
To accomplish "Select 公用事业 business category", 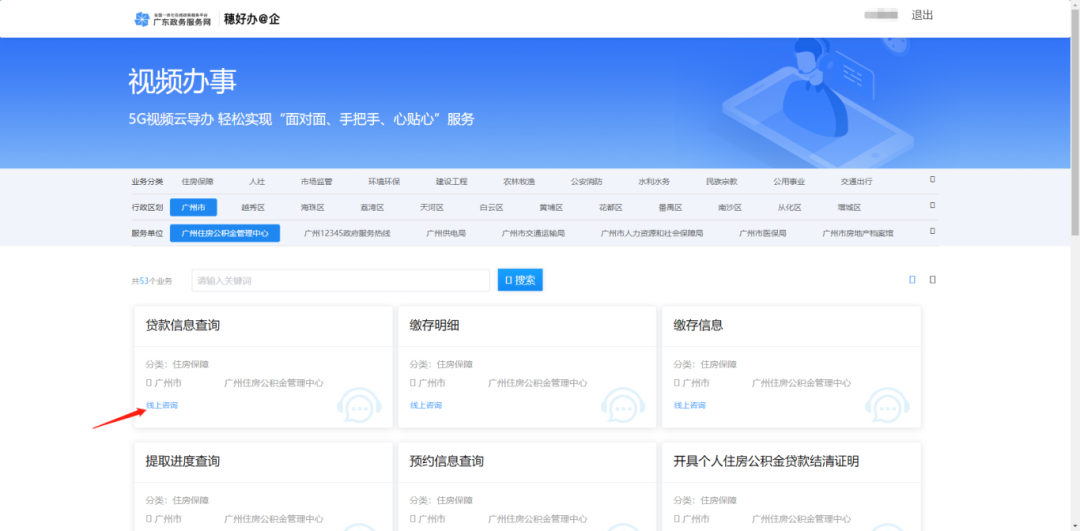I will click(789, 182).
